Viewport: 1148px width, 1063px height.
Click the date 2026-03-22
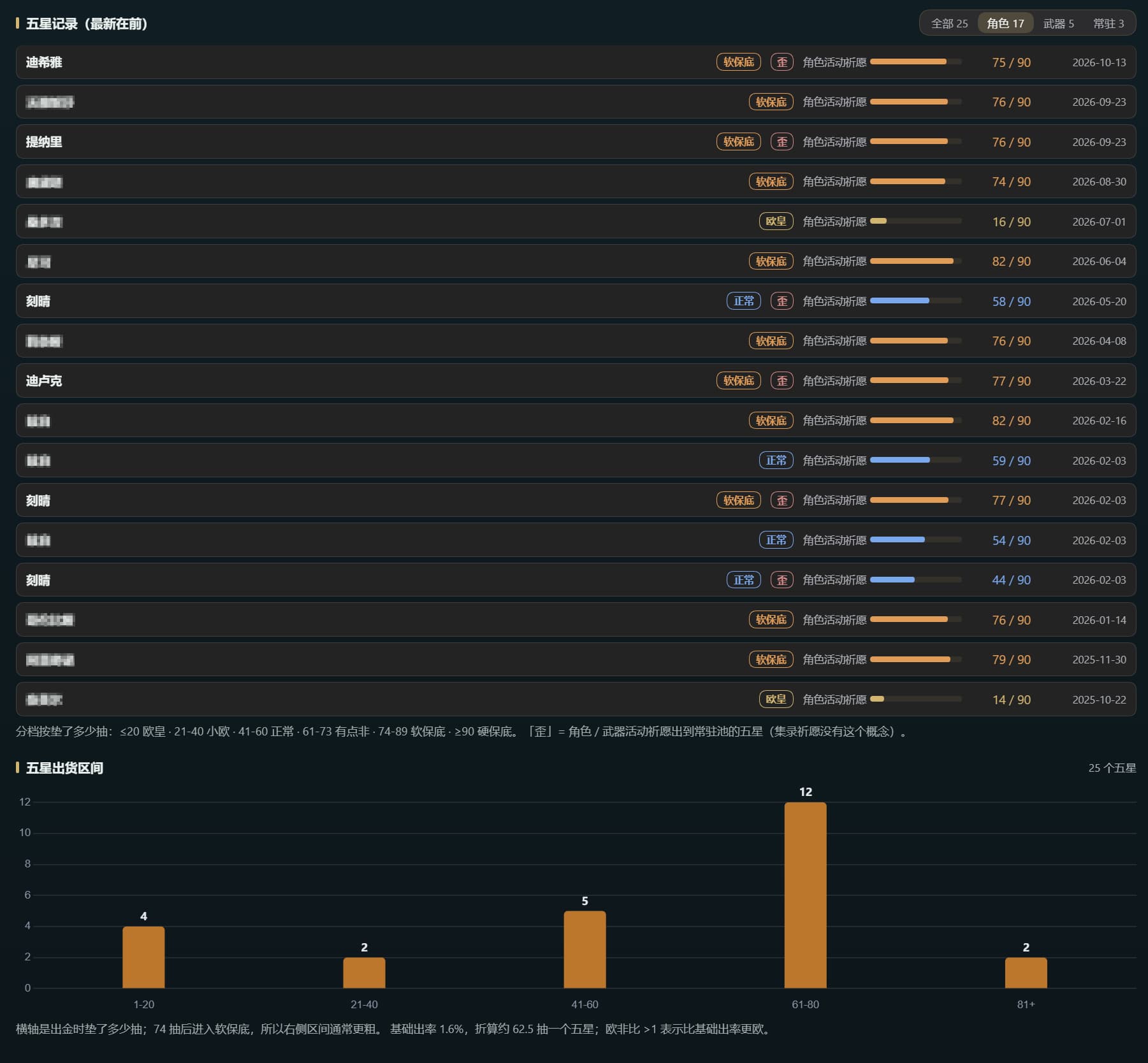point(1099,381)
